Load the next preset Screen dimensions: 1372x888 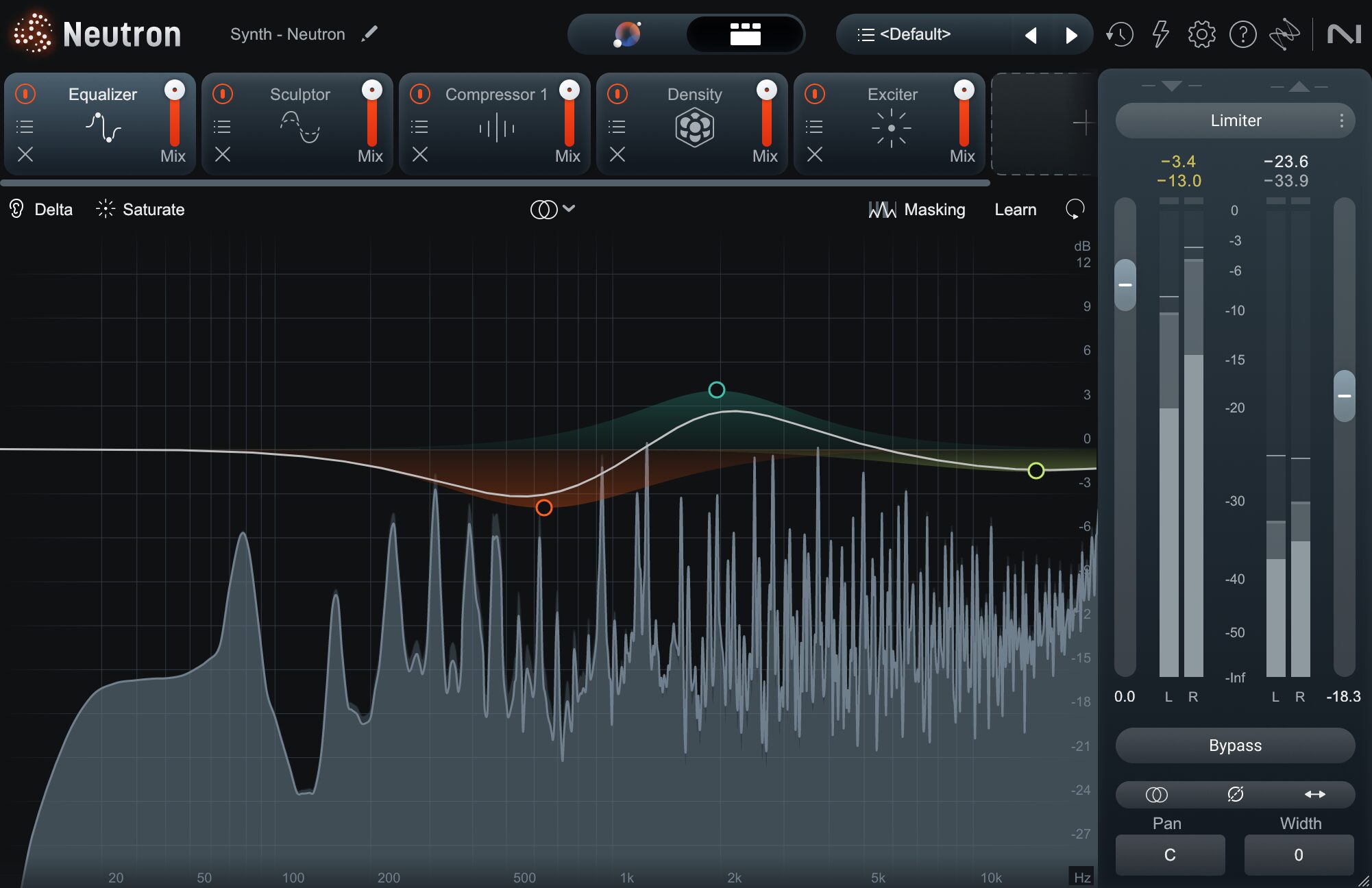click(x=1071, y=35)
